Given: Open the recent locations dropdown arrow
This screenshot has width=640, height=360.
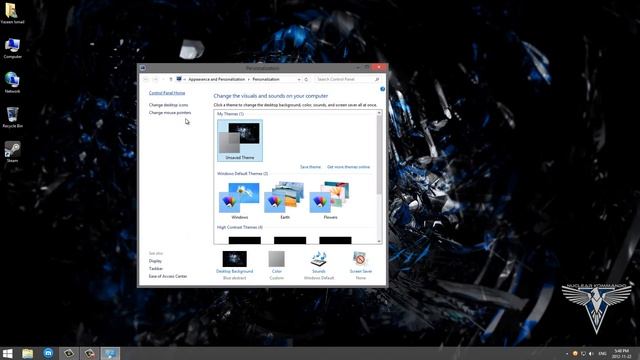Looking at the screenshot, I should [163, 79].
